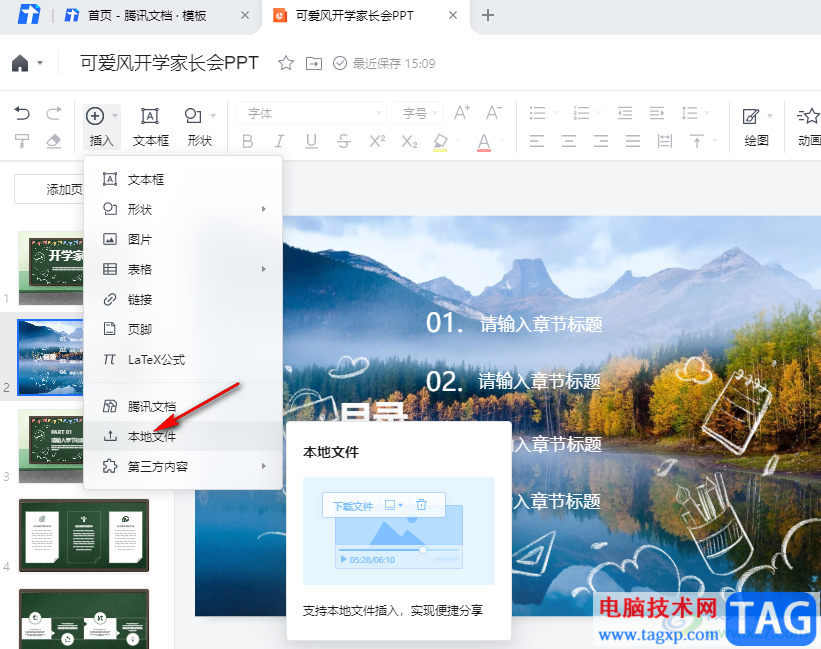Select Align left icon
The height and width of the screenshot is (649, 821).
537,141
